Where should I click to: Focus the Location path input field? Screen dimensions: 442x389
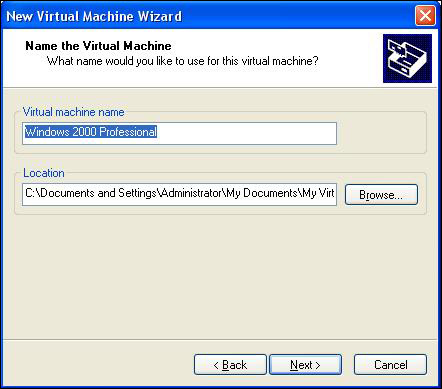coord(179,194)
